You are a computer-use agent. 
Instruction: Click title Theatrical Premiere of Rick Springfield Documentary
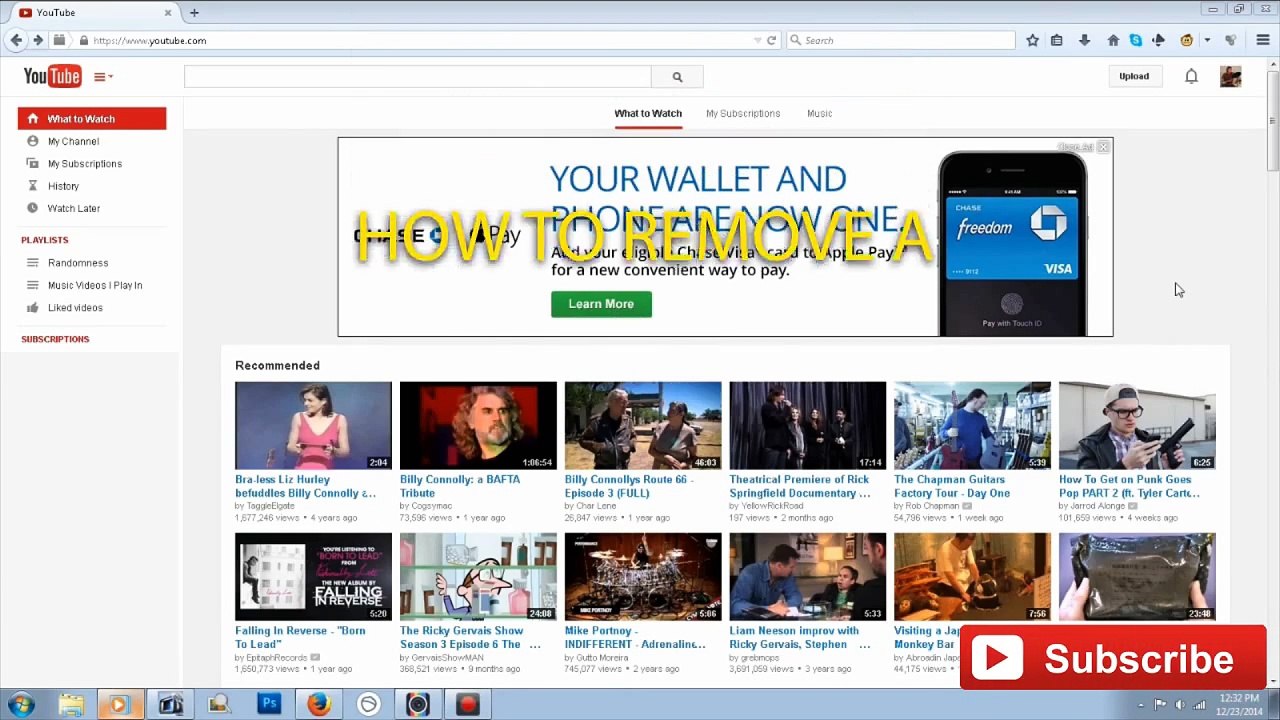click(800, 486)
